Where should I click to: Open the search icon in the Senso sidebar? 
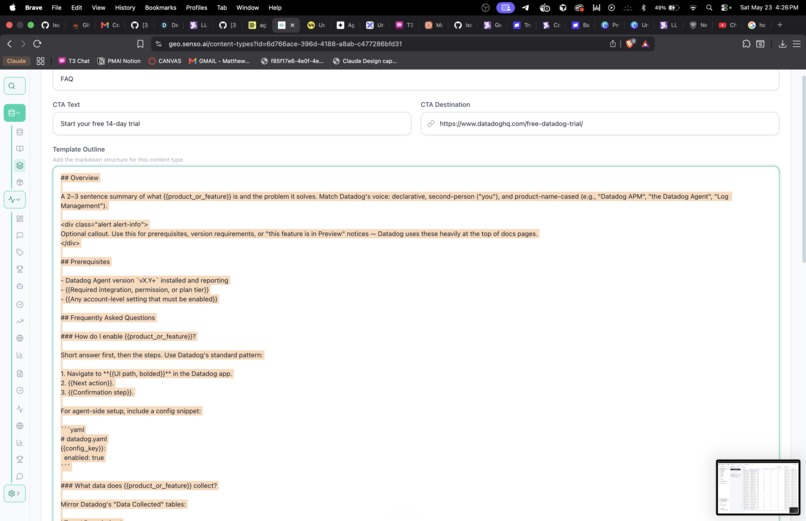pyautogui.click(x=14, y=86)
